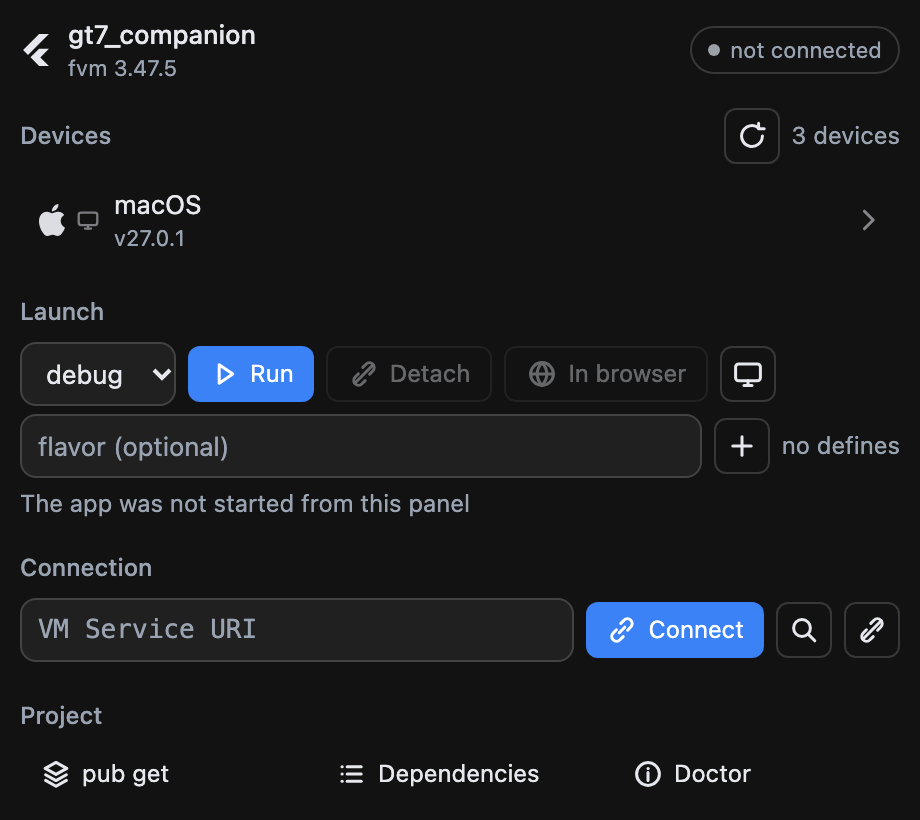Select the macOS v27.0.1 device row

tap(460, 221)
